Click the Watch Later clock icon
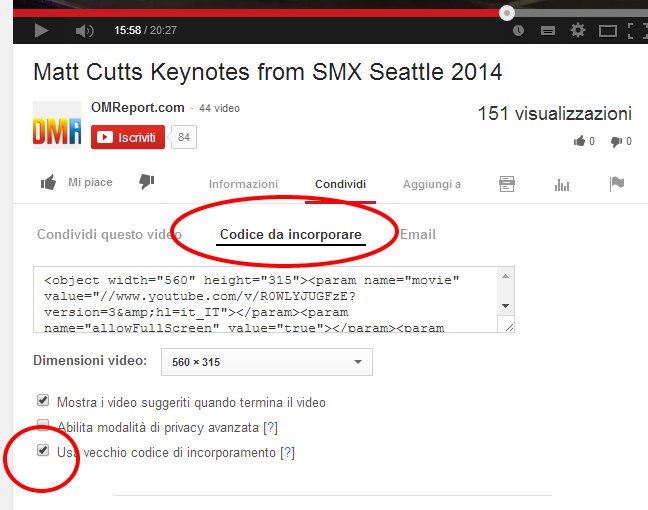This screenshot has height=510, width=648. (518, 30)
